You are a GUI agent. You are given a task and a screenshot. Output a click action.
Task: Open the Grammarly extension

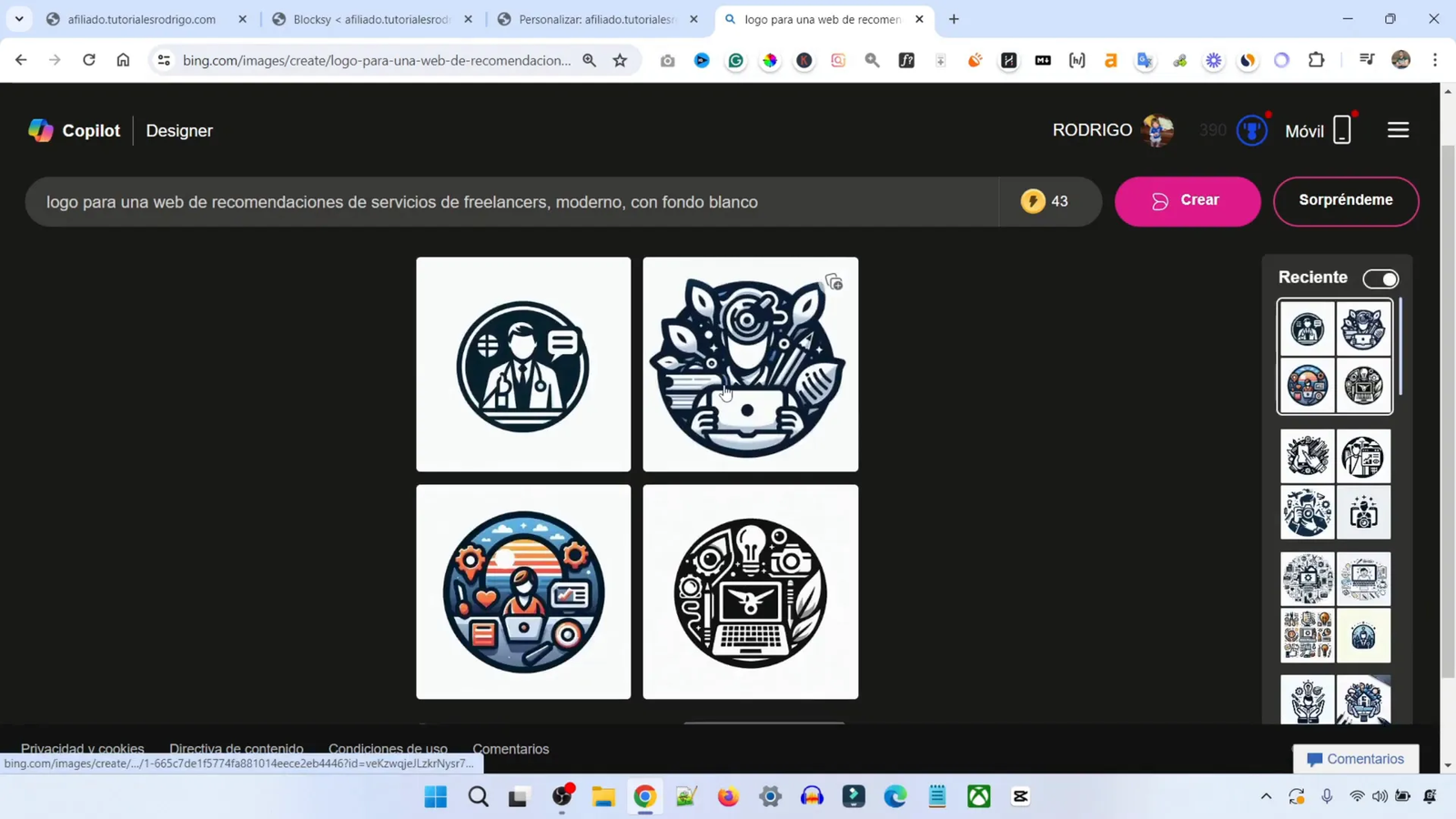[735, 60]
